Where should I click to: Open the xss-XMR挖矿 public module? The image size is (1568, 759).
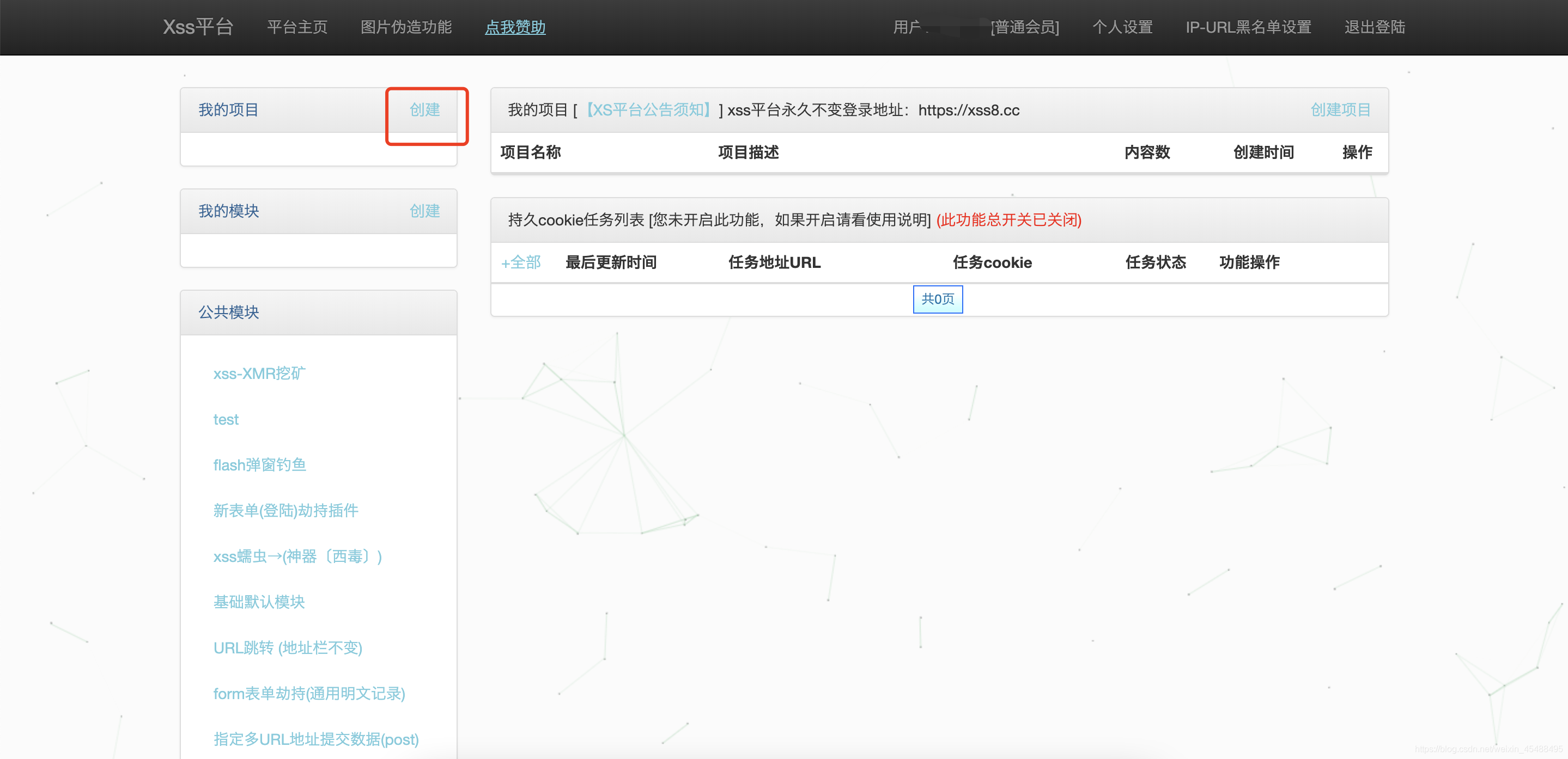259,373
